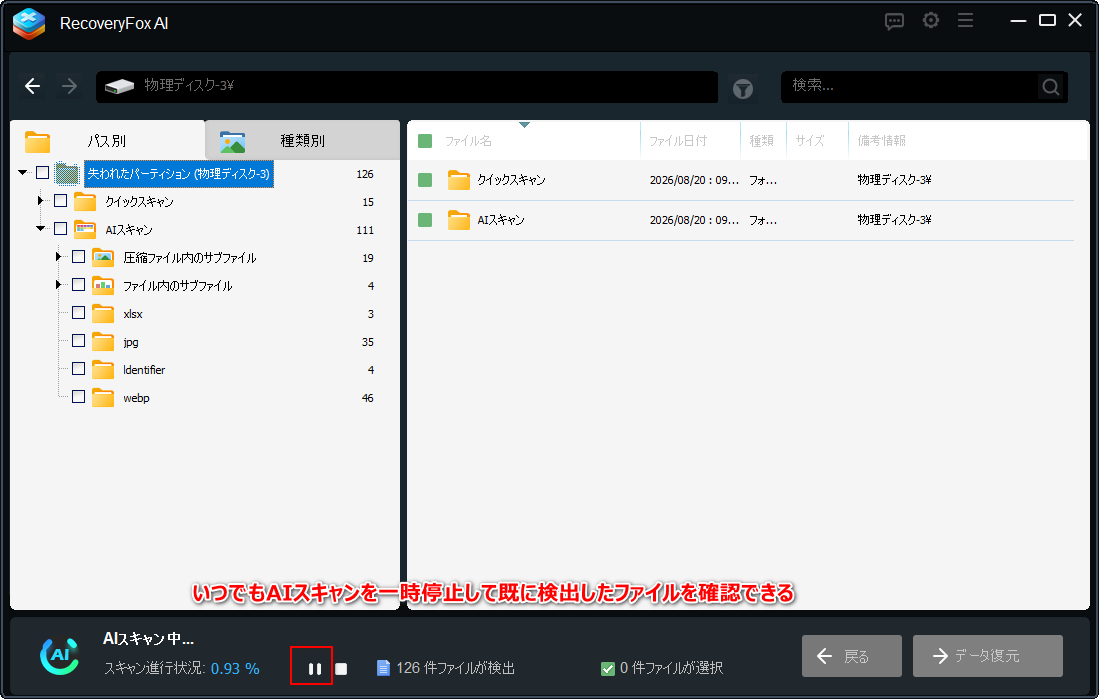
Task: Click the lost partition disk icon
Action: [x=67, y=173]
